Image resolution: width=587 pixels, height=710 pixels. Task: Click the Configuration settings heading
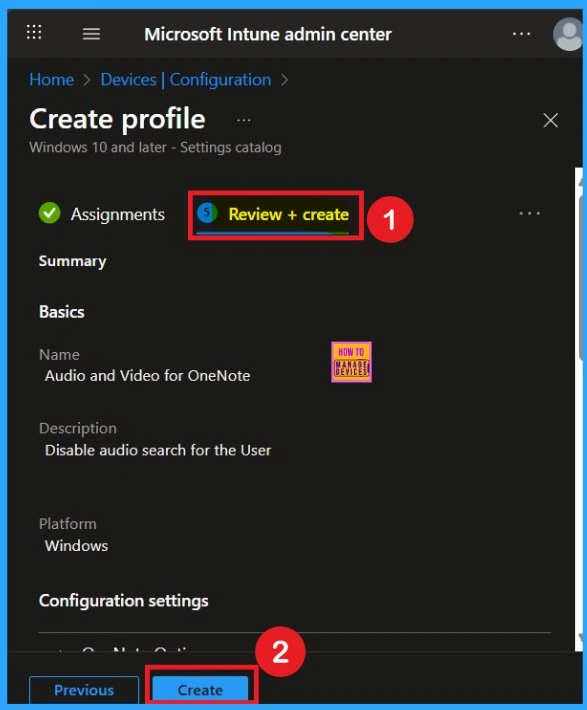pos(124,601)
